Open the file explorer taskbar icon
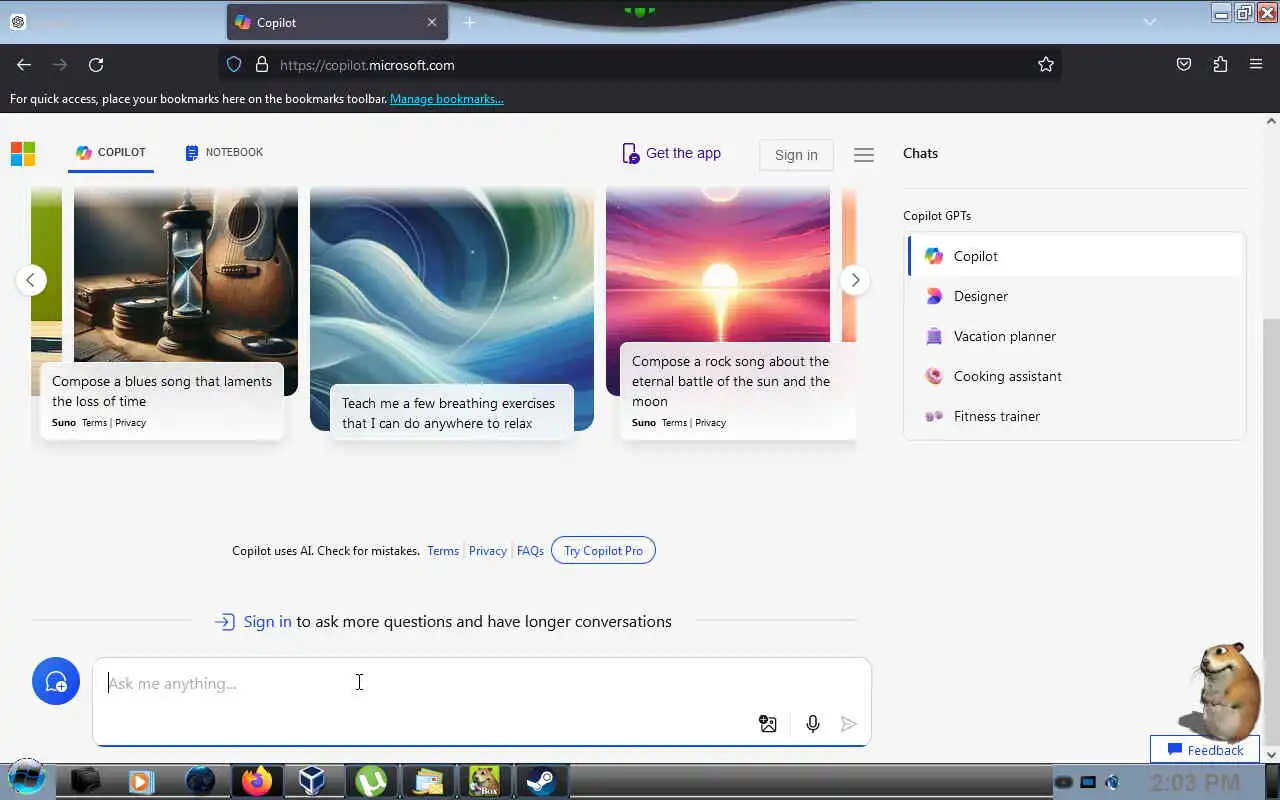The width and height of the screenshot is (1280, 800). point(428,781)
